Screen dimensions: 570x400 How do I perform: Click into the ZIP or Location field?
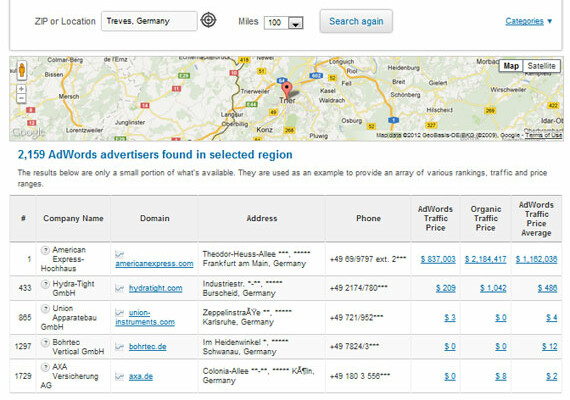(149, 21)
